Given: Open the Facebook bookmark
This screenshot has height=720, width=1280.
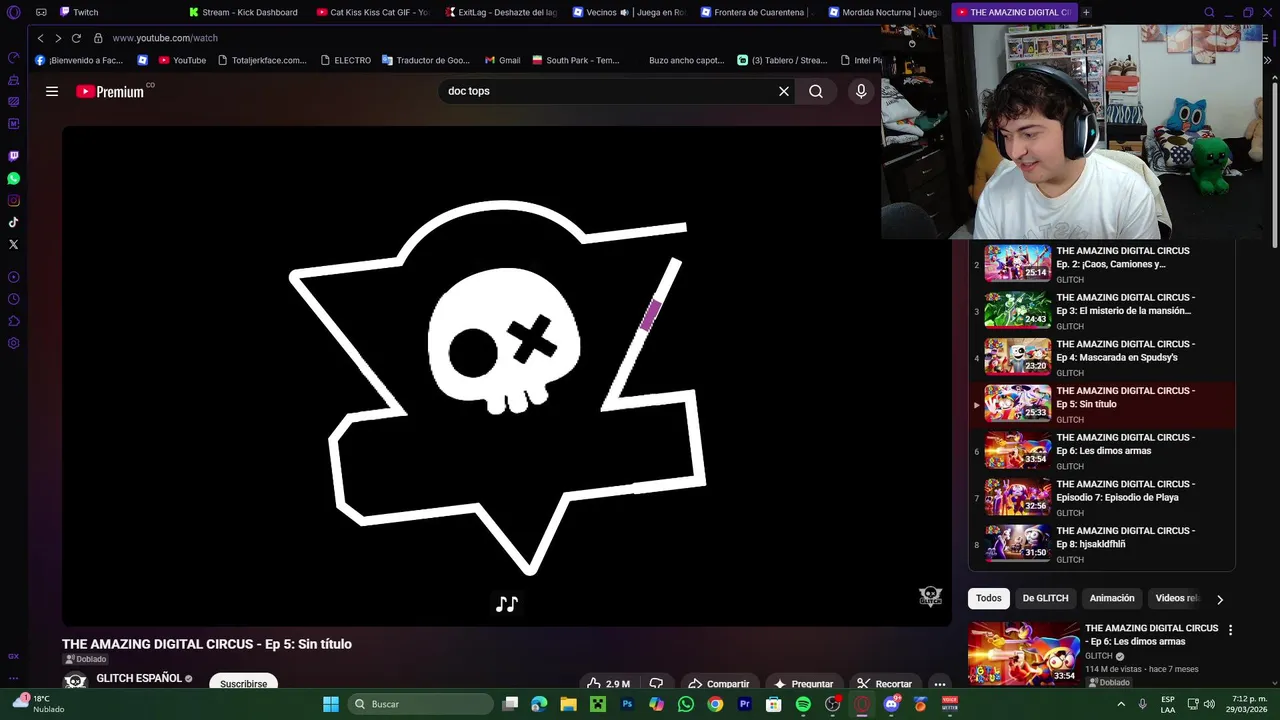Looking at the screenshot, I should [79, 60].
